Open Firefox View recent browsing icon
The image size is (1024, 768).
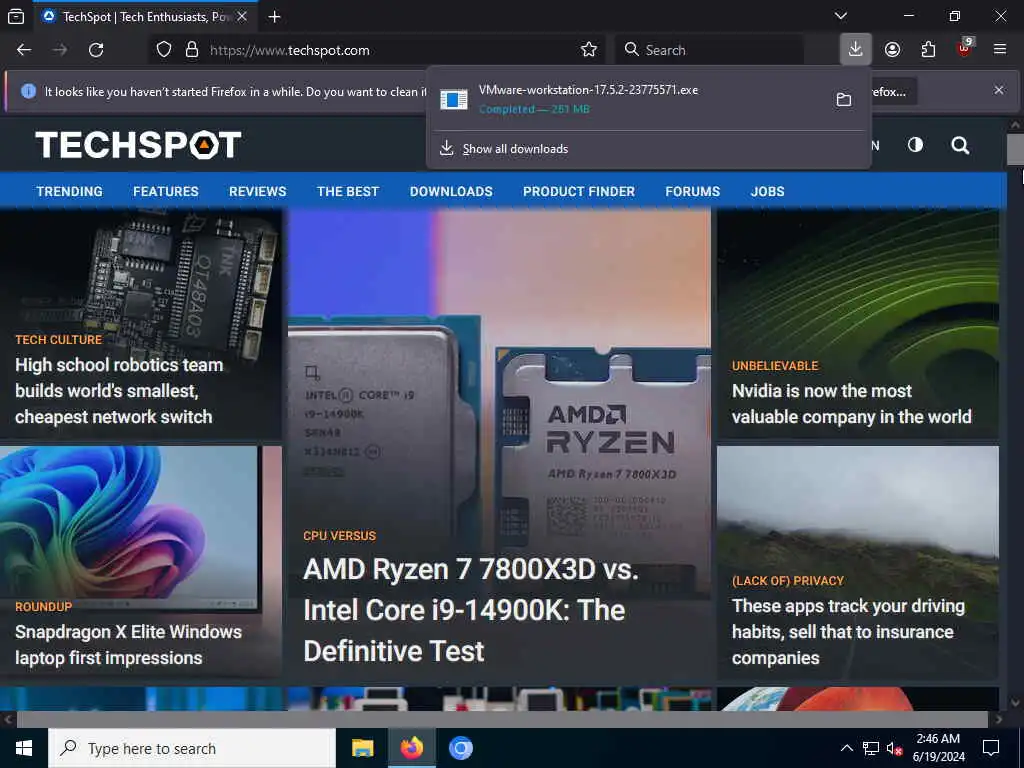pyautogui.click(x=16, y=16)
